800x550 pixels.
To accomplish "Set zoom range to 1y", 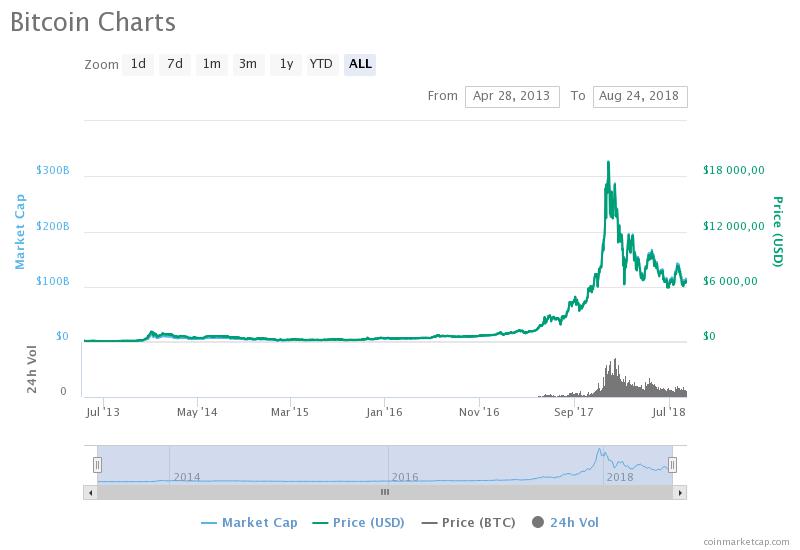I will pyautogui.click(x=286, y=64).
